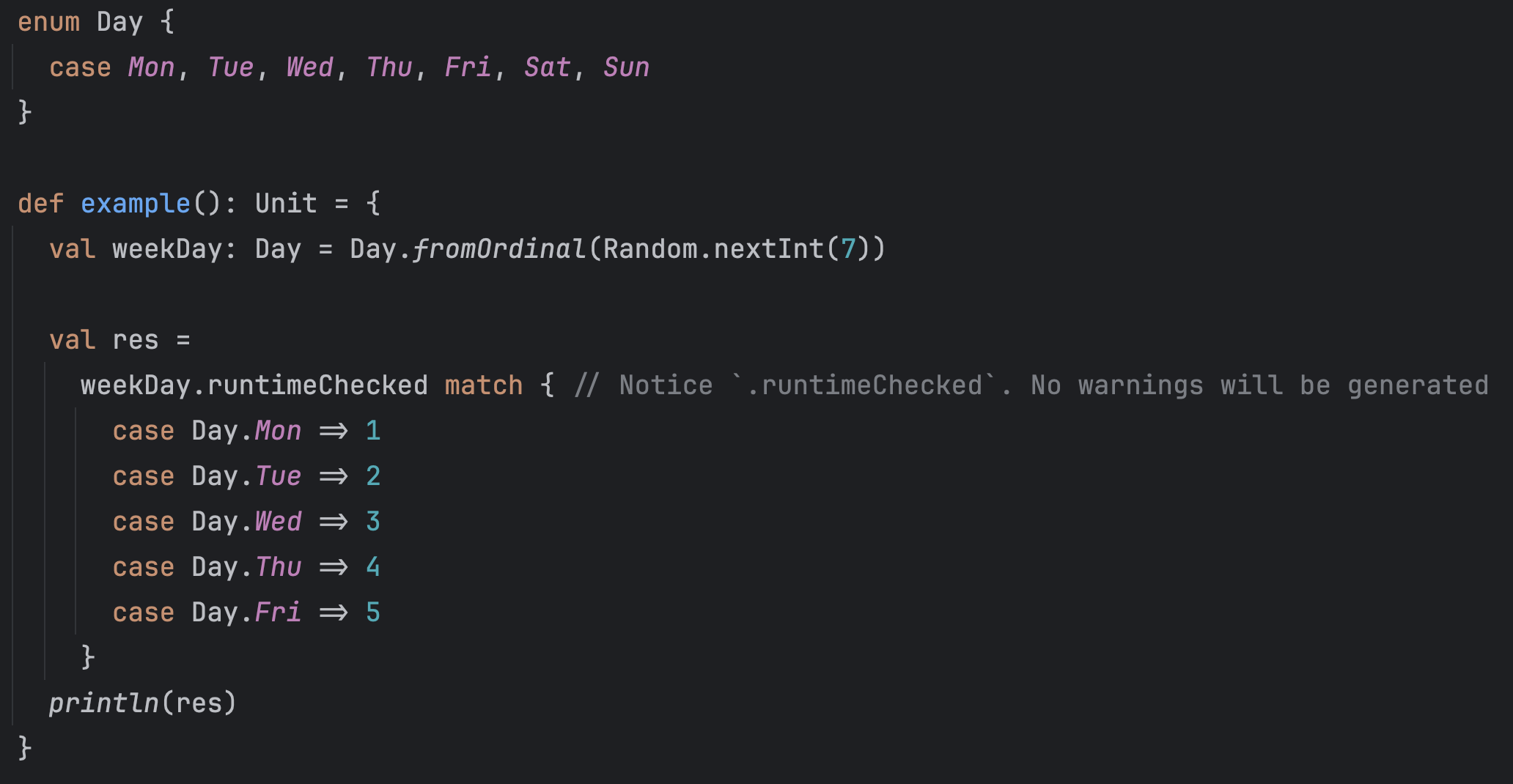Click the println call

pos(103,703)
